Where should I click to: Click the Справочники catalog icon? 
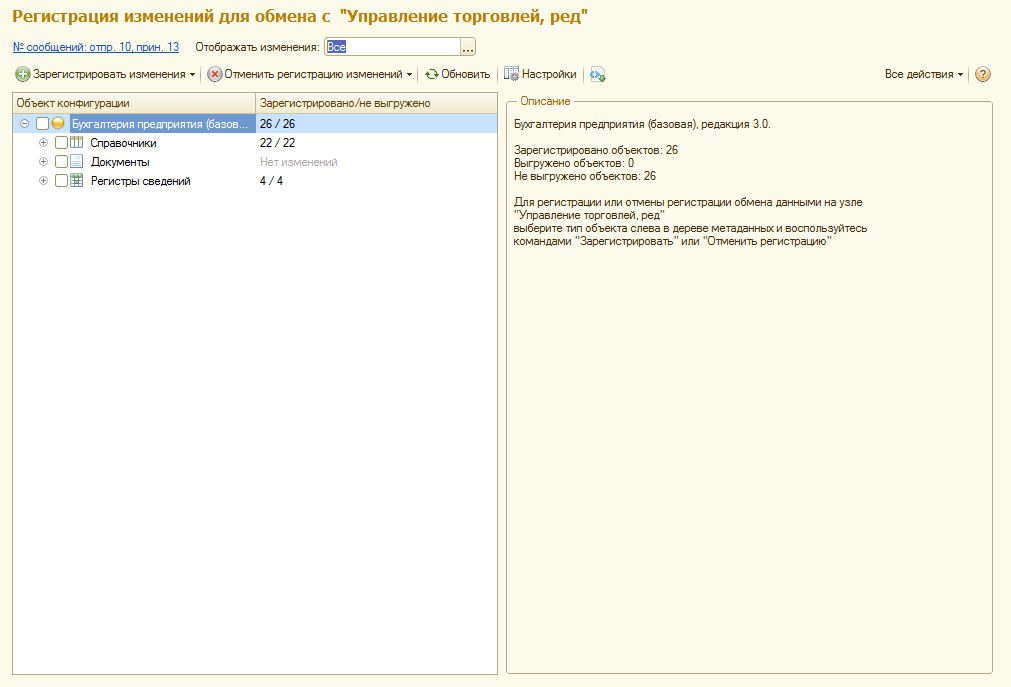(77, 143)
